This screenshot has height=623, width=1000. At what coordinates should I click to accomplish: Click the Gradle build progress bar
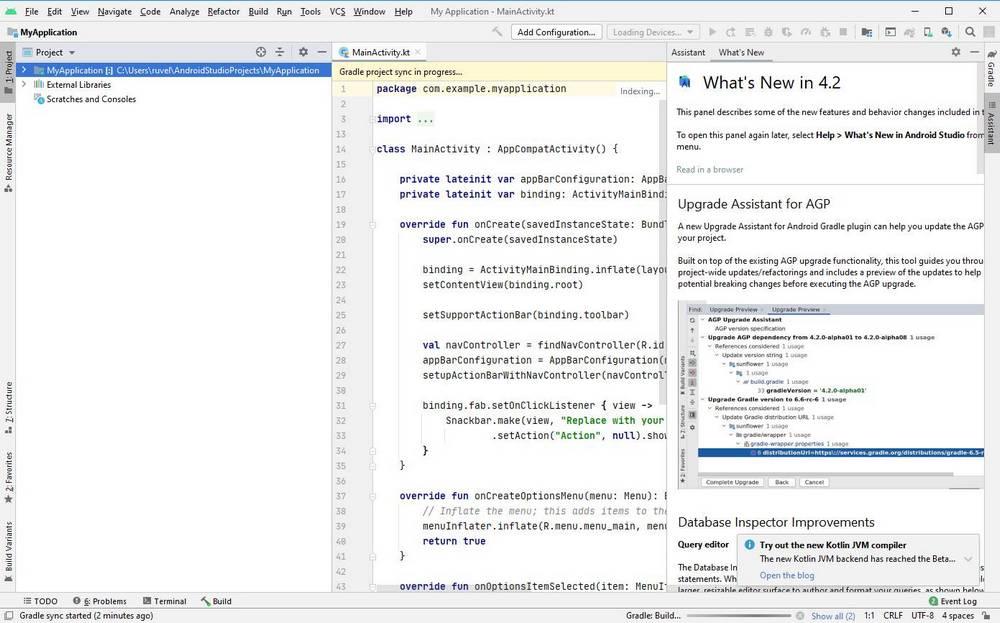[x=739, y=616]
